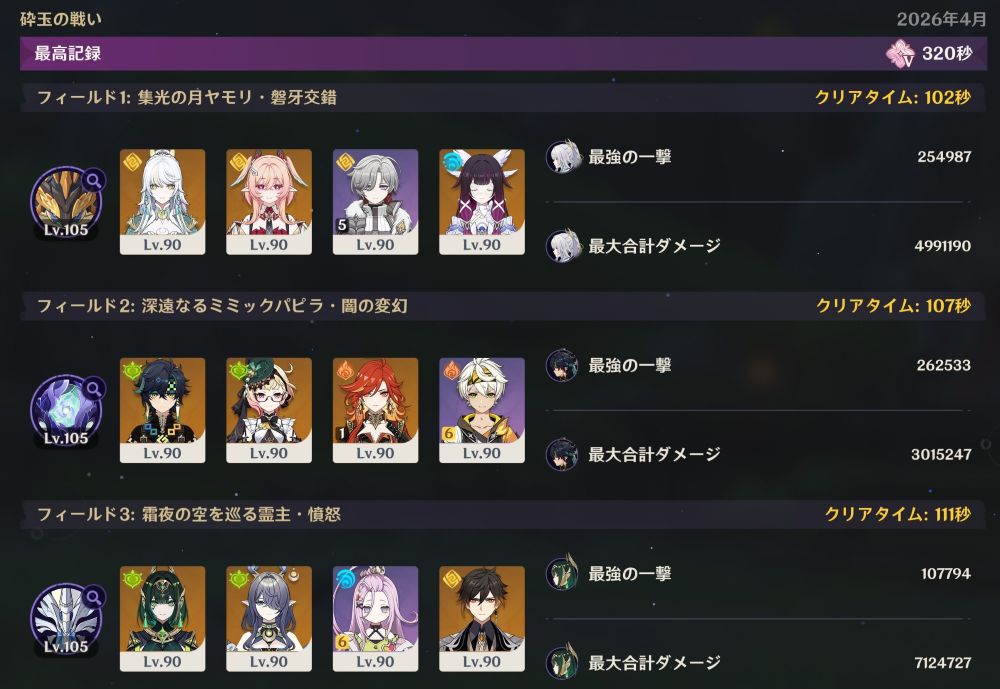Select dark-haired Geo character in Field 3
Screen dimensions: 1000x689
click(x=482, y=619)
